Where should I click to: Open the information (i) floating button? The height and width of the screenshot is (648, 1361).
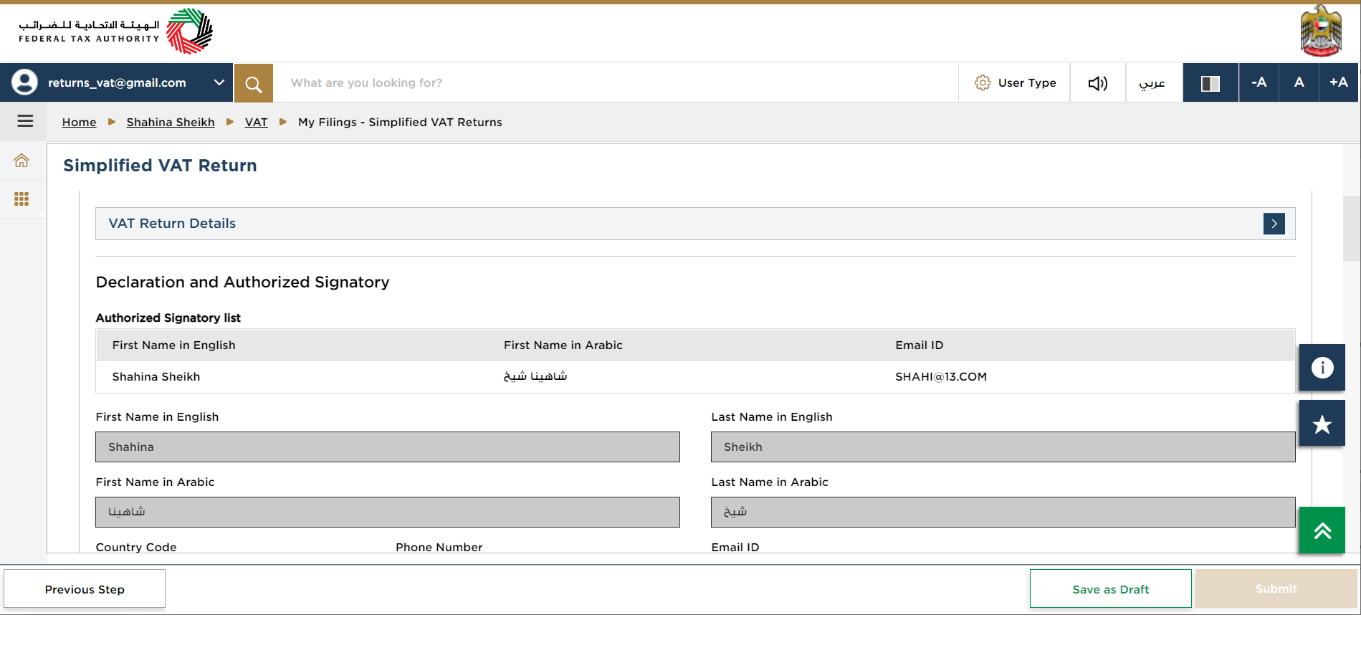(1322, 368)
